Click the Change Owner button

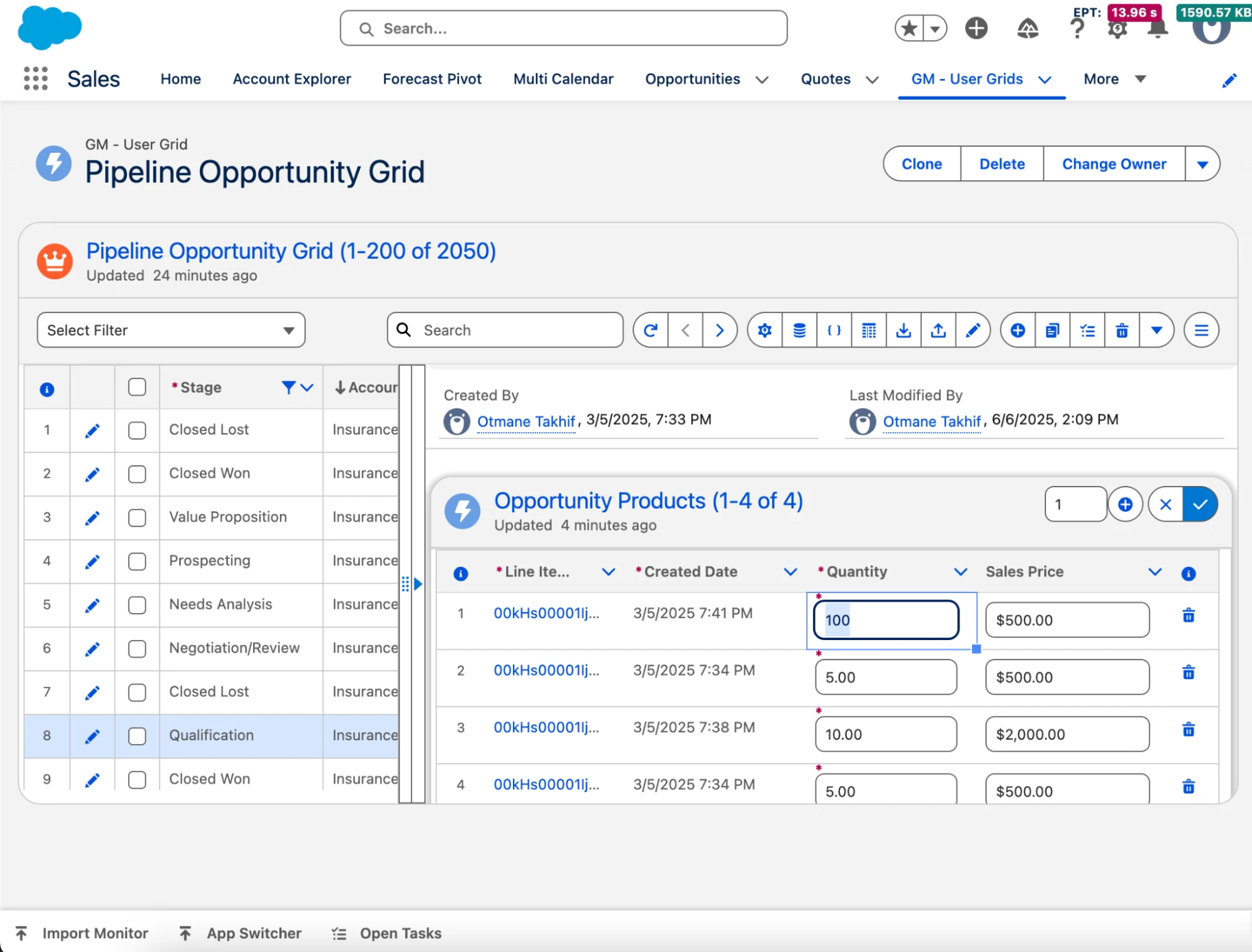click(1114, 164)
